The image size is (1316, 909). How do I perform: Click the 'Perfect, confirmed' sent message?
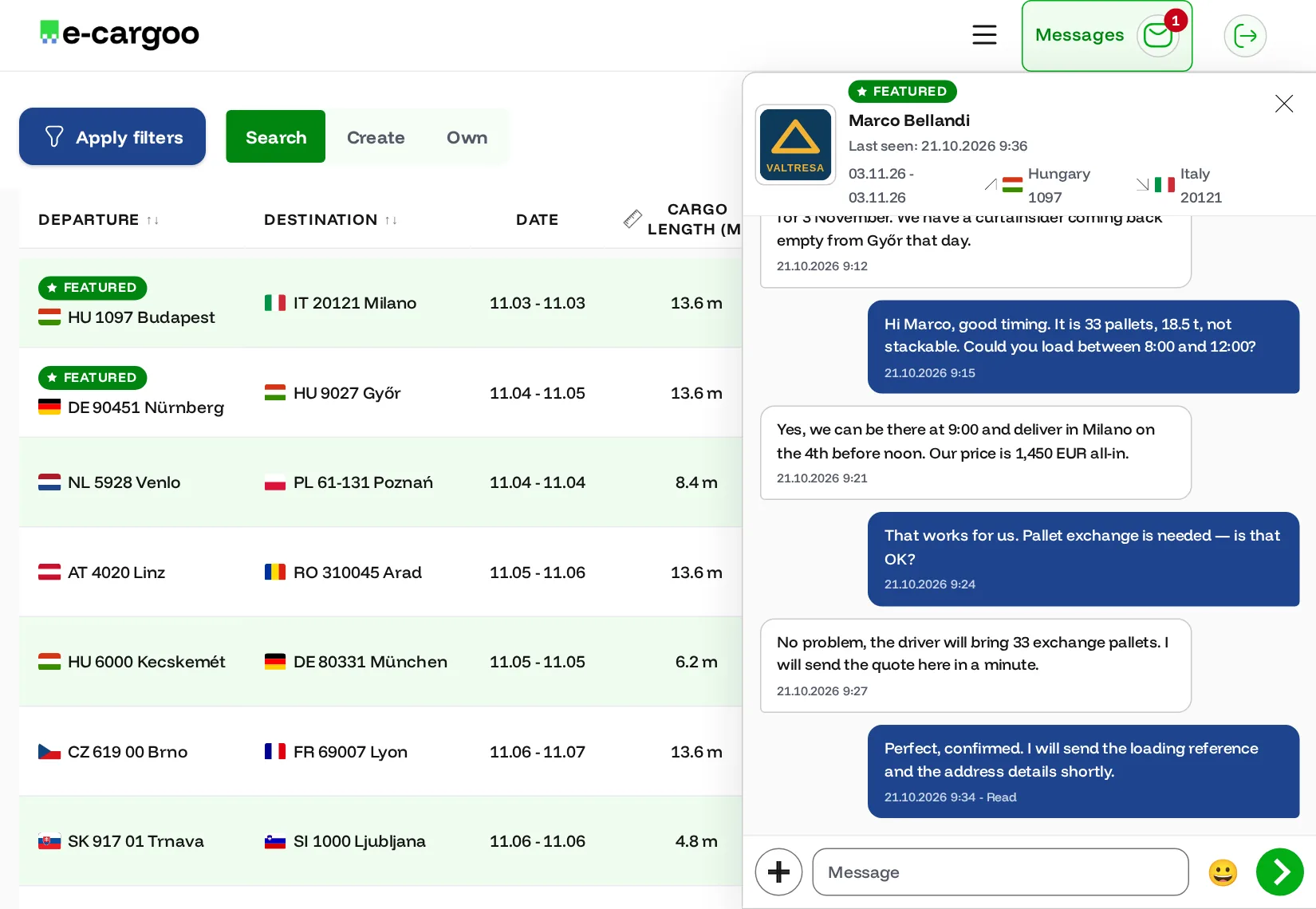[1083, 771]
